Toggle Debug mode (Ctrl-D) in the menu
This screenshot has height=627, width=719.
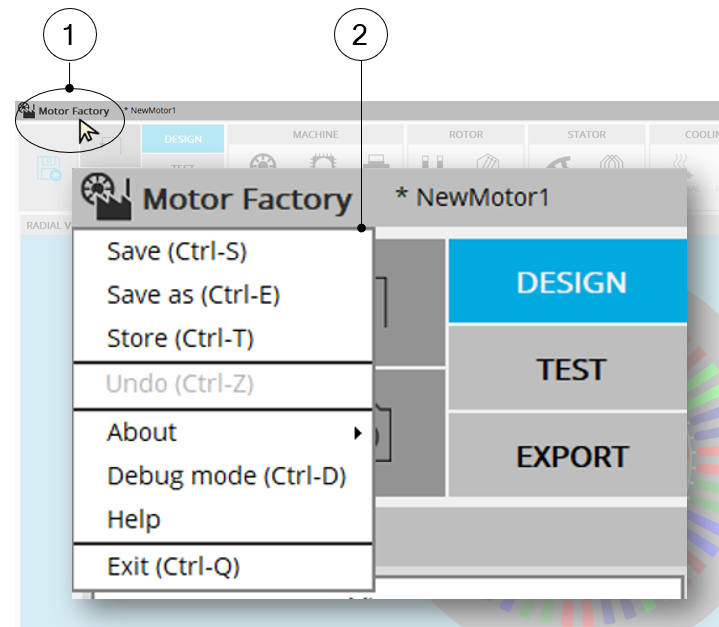click(226, 476)
